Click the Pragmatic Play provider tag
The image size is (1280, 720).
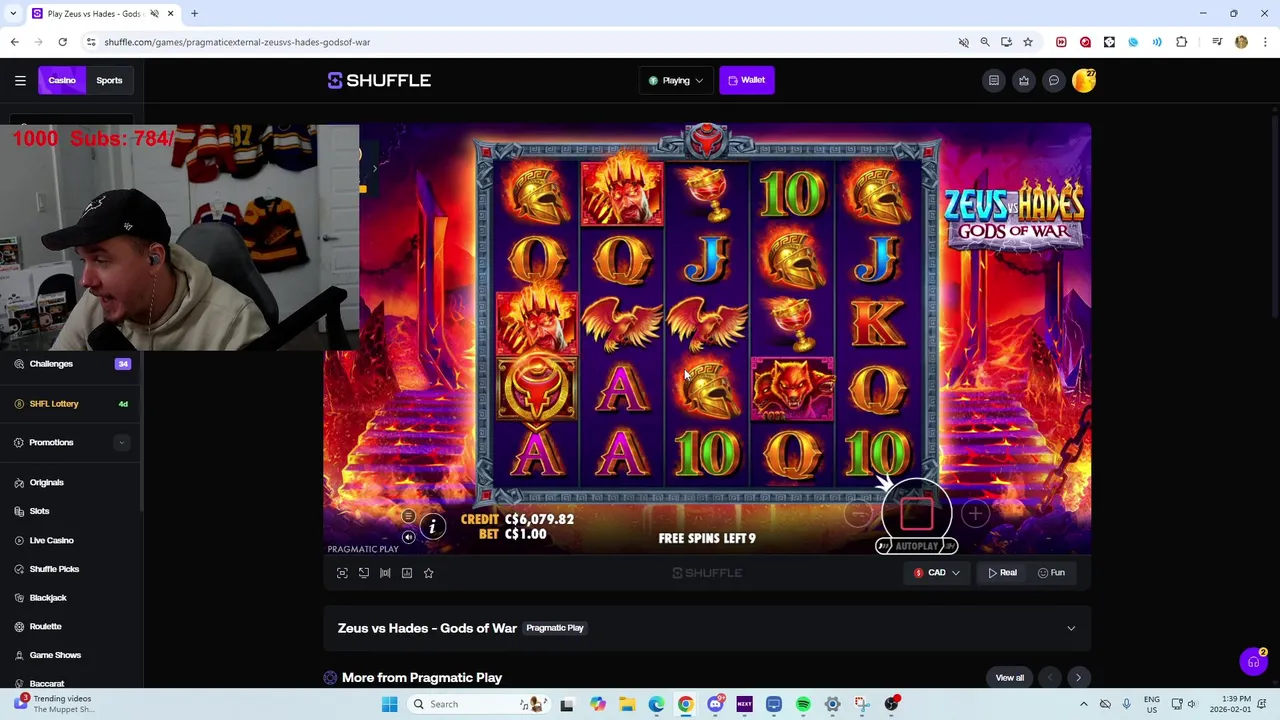pos(555,628)
